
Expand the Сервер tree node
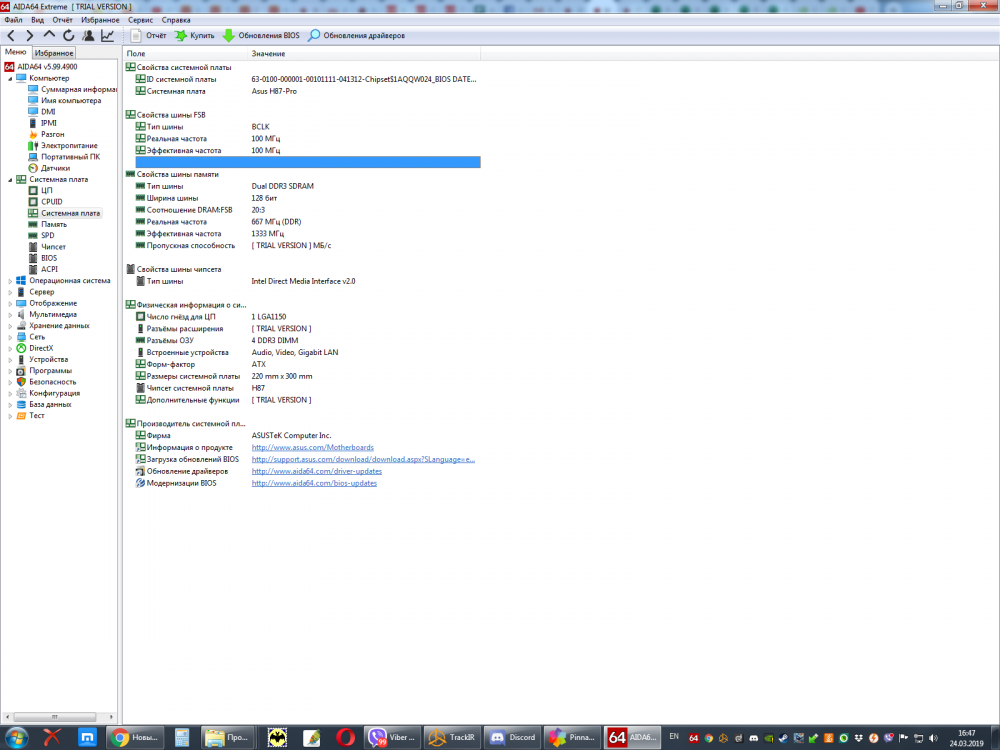[x=10, y=292]
